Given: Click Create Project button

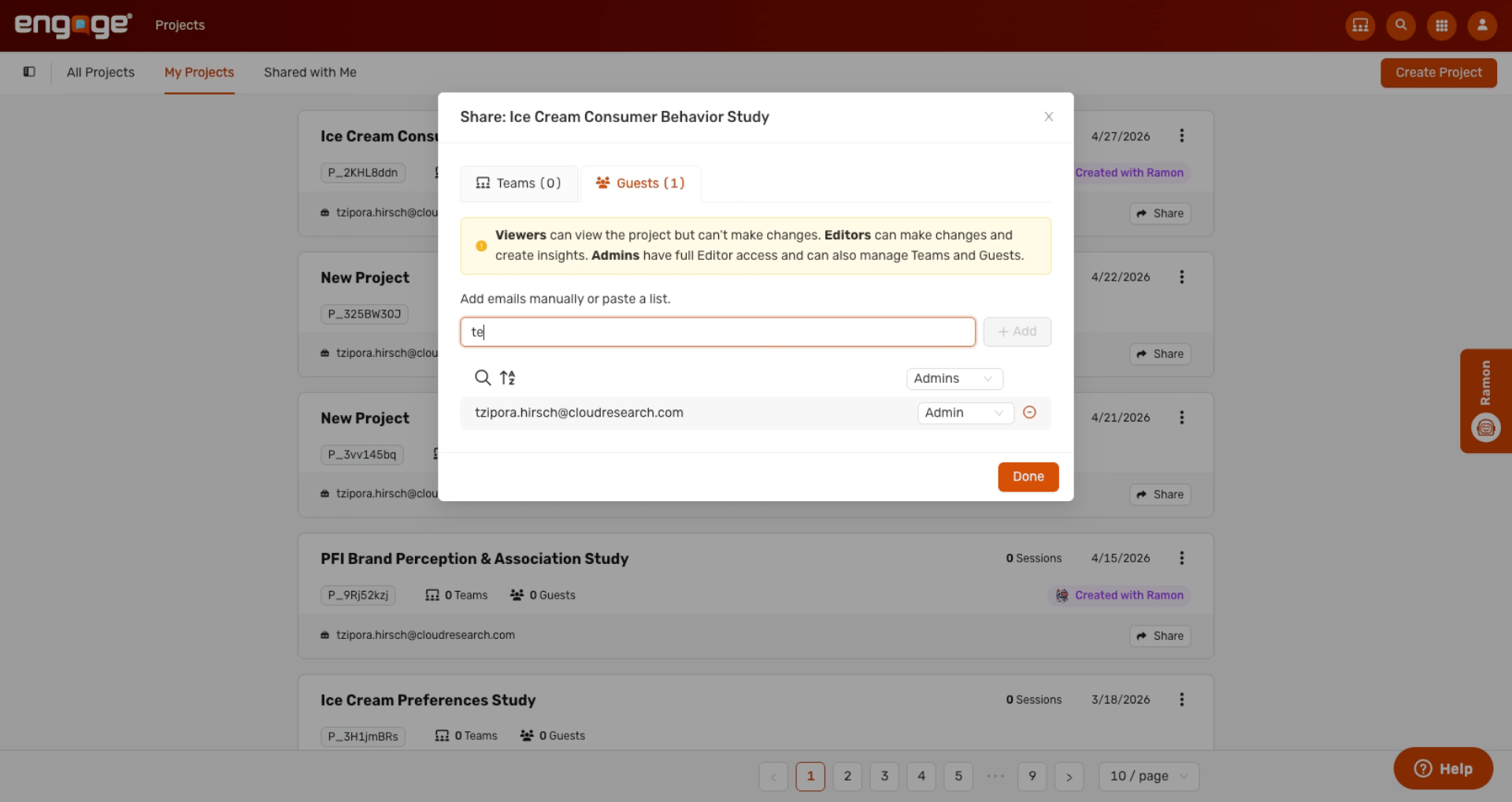Looking at the screenshot, I should (1438, 72).
